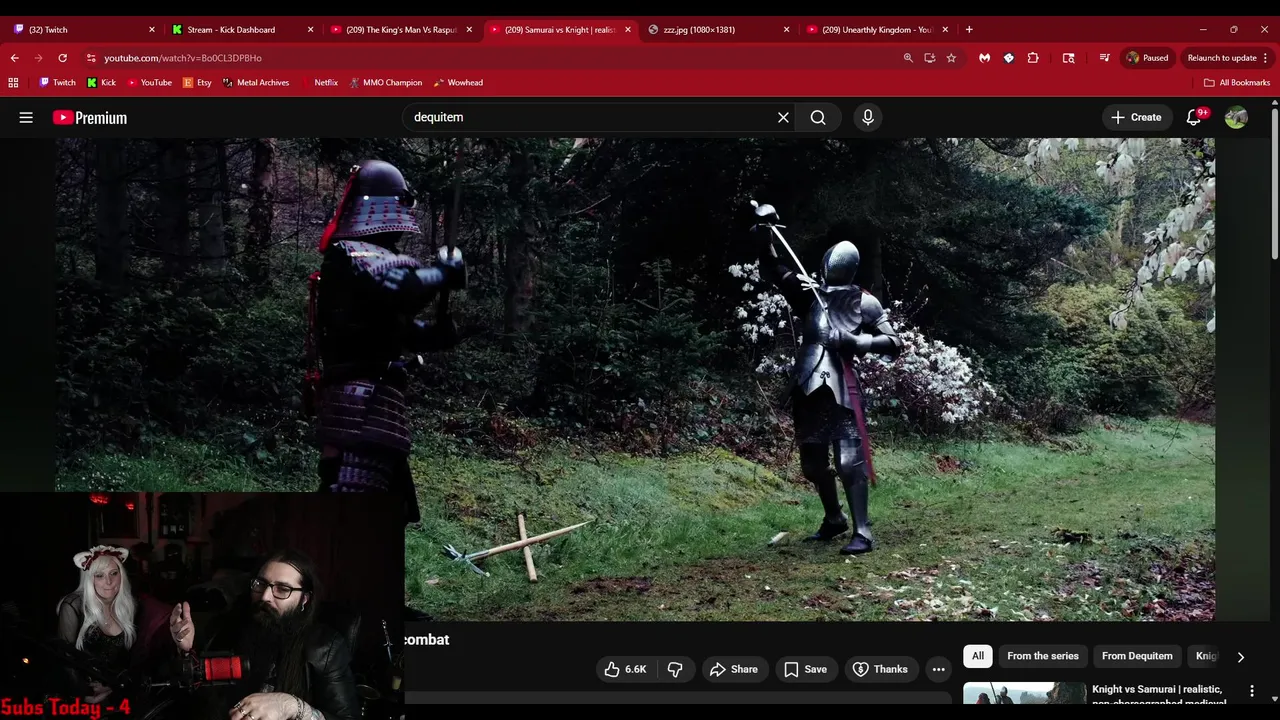Dislike this video

pos(675,669)
